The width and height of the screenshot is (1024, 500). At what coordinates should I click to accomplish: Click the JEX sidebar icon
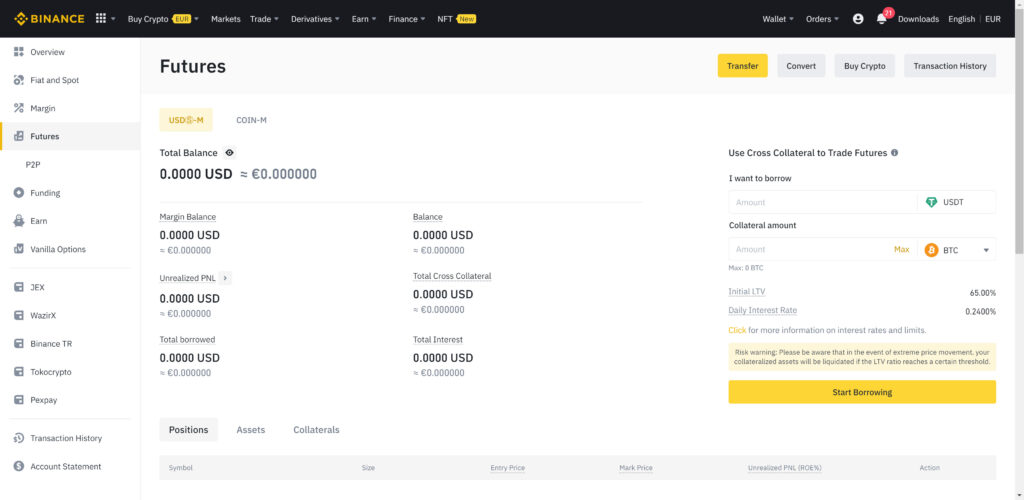19,287
